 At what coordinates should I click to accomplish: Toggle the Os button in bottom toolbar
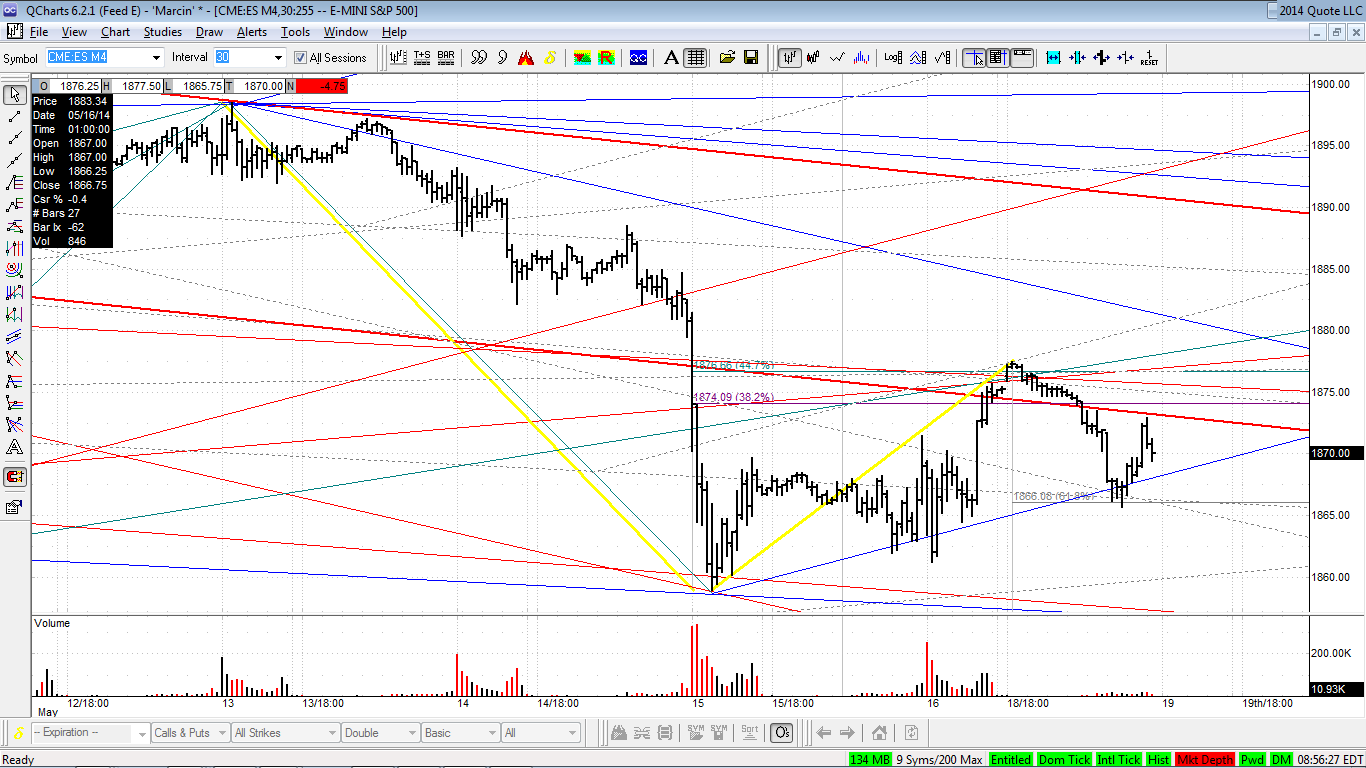[x=782, y=733]
